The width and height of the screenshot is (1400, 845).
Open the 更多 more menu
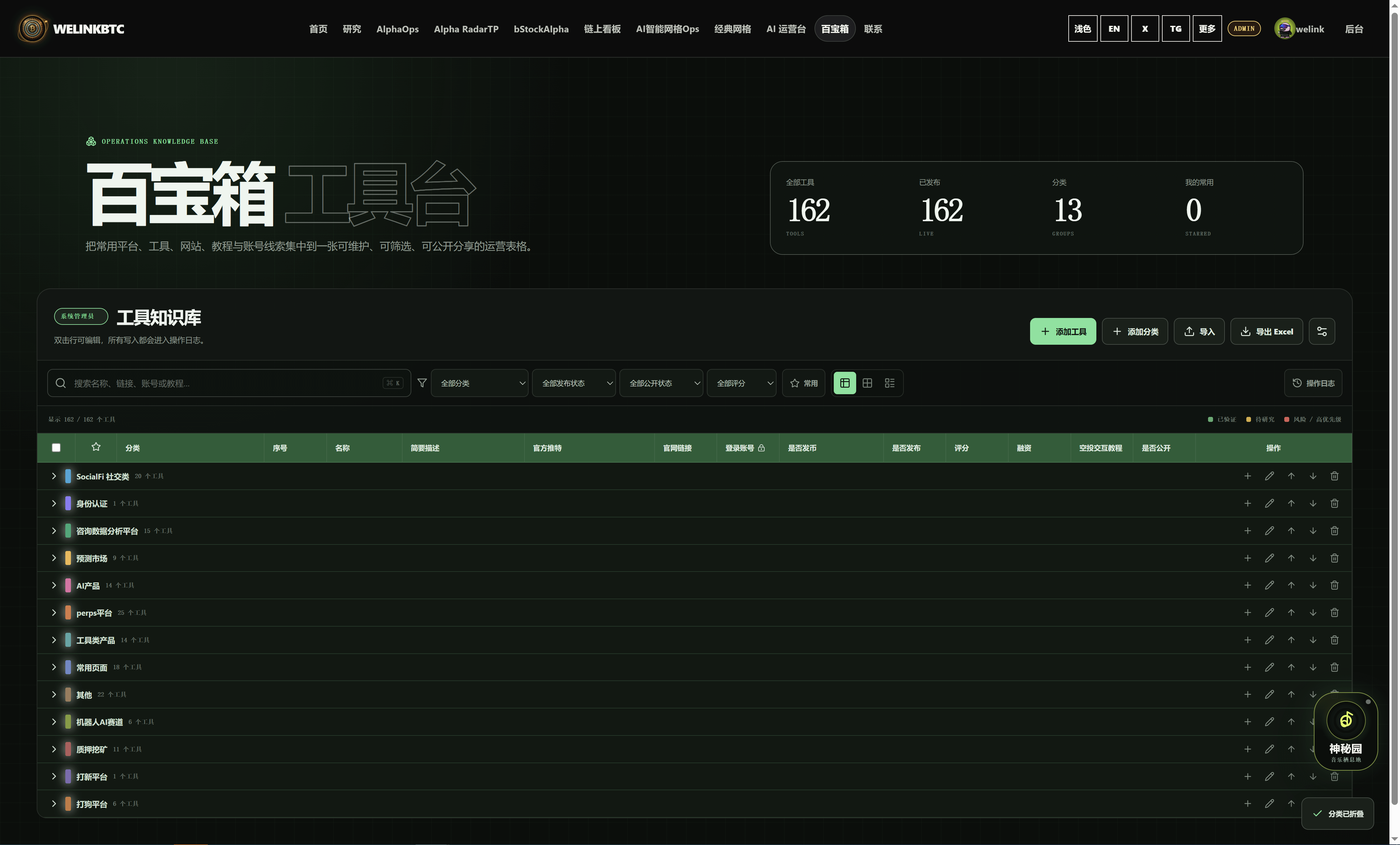point(1207,28)
